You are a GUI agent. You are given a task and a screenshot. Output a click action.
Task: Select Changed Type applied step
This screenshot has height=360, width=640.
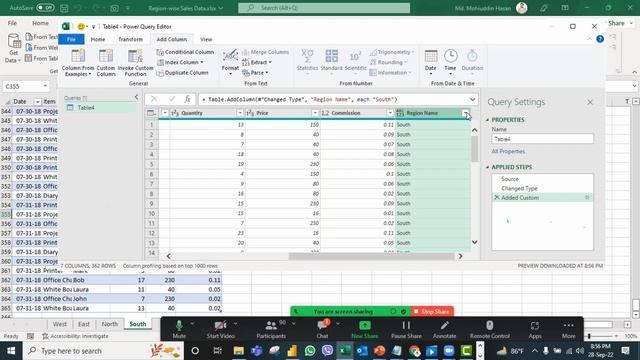click(519, 188)
